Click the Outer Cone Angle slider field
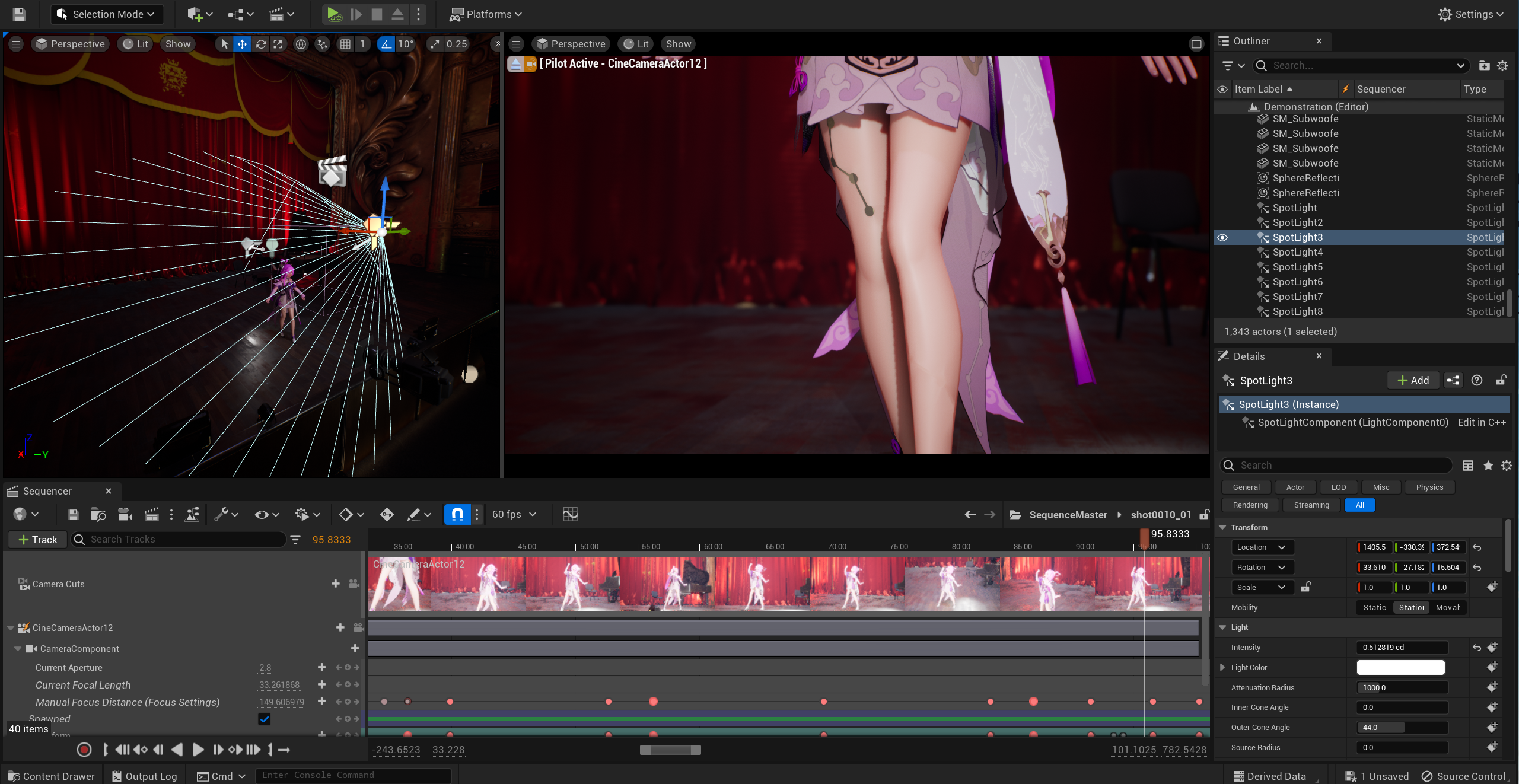Image resolution: width=1519 pixels, height=784 pixels. [1402, 727]
